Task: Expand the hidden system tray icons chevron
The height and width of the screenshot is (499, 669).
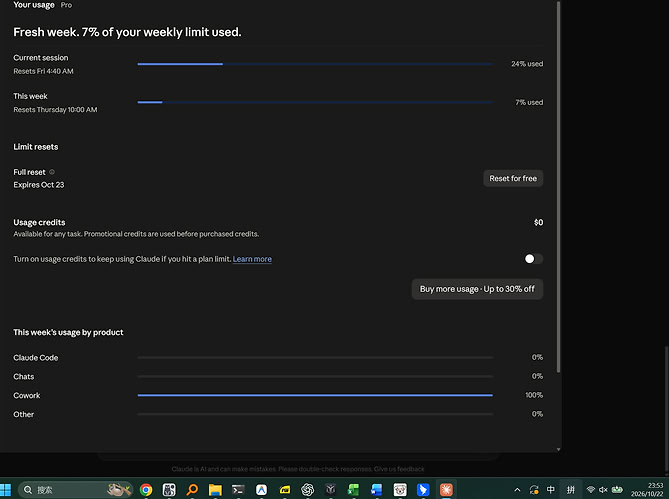Action: pyautogui.click(x=517, y=490)
